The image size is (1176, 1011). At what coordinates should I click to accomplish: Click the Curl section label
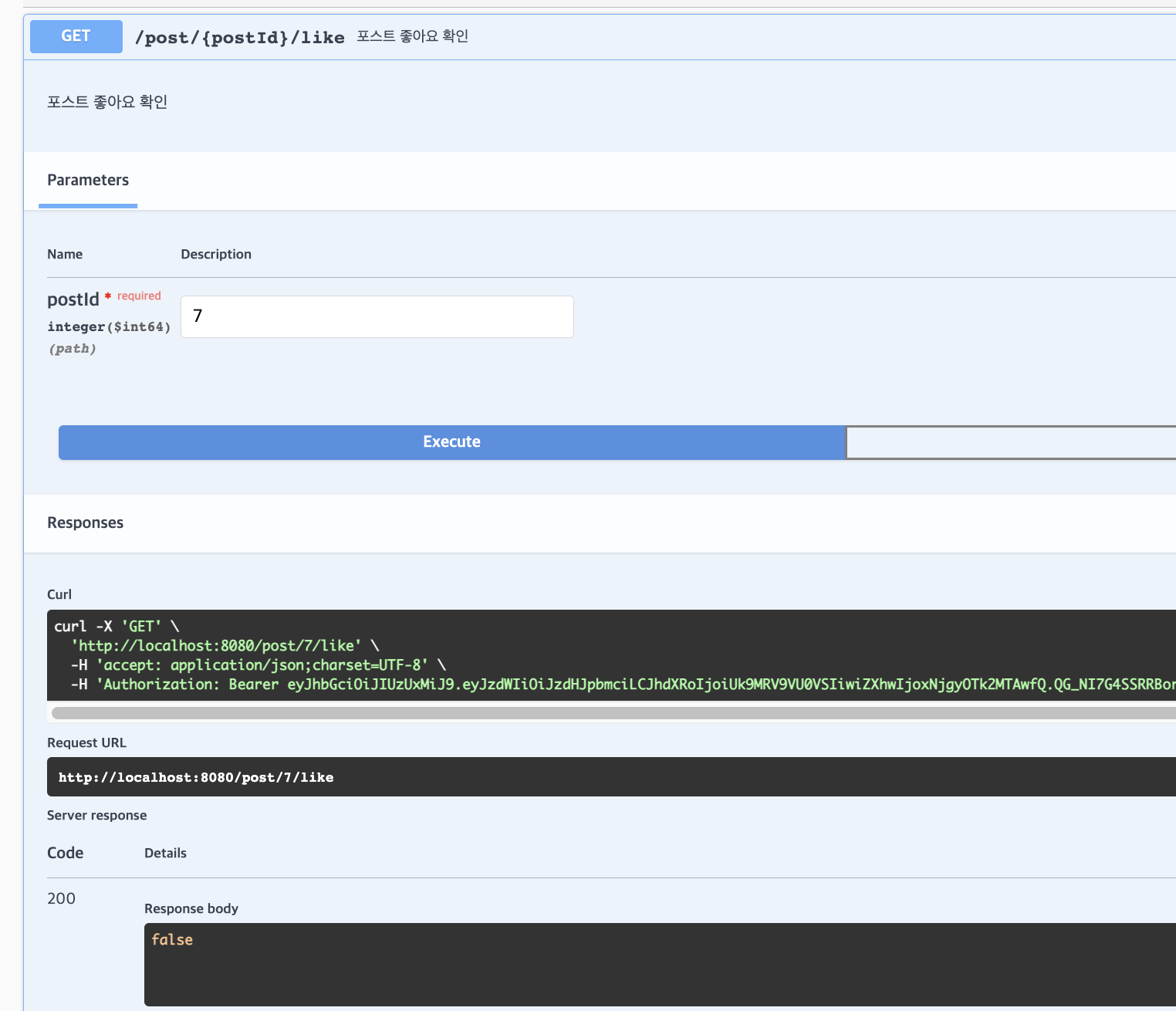[59, 594]
